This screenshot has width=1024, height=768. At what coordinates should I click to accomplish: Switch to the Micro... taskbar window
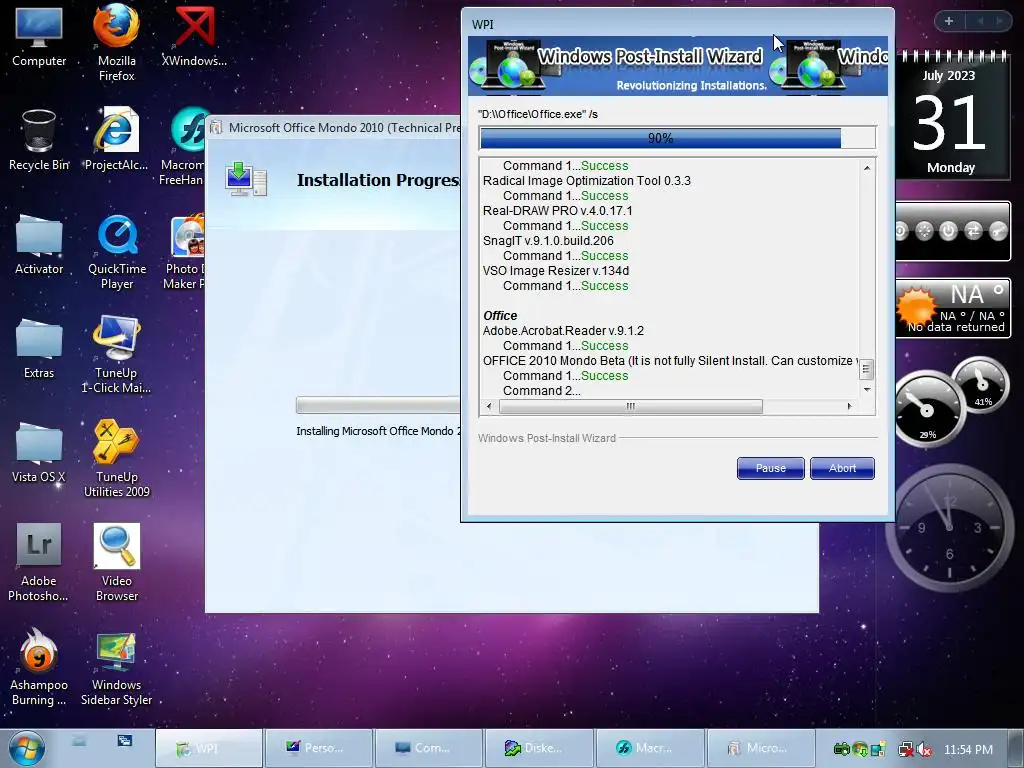761,748
